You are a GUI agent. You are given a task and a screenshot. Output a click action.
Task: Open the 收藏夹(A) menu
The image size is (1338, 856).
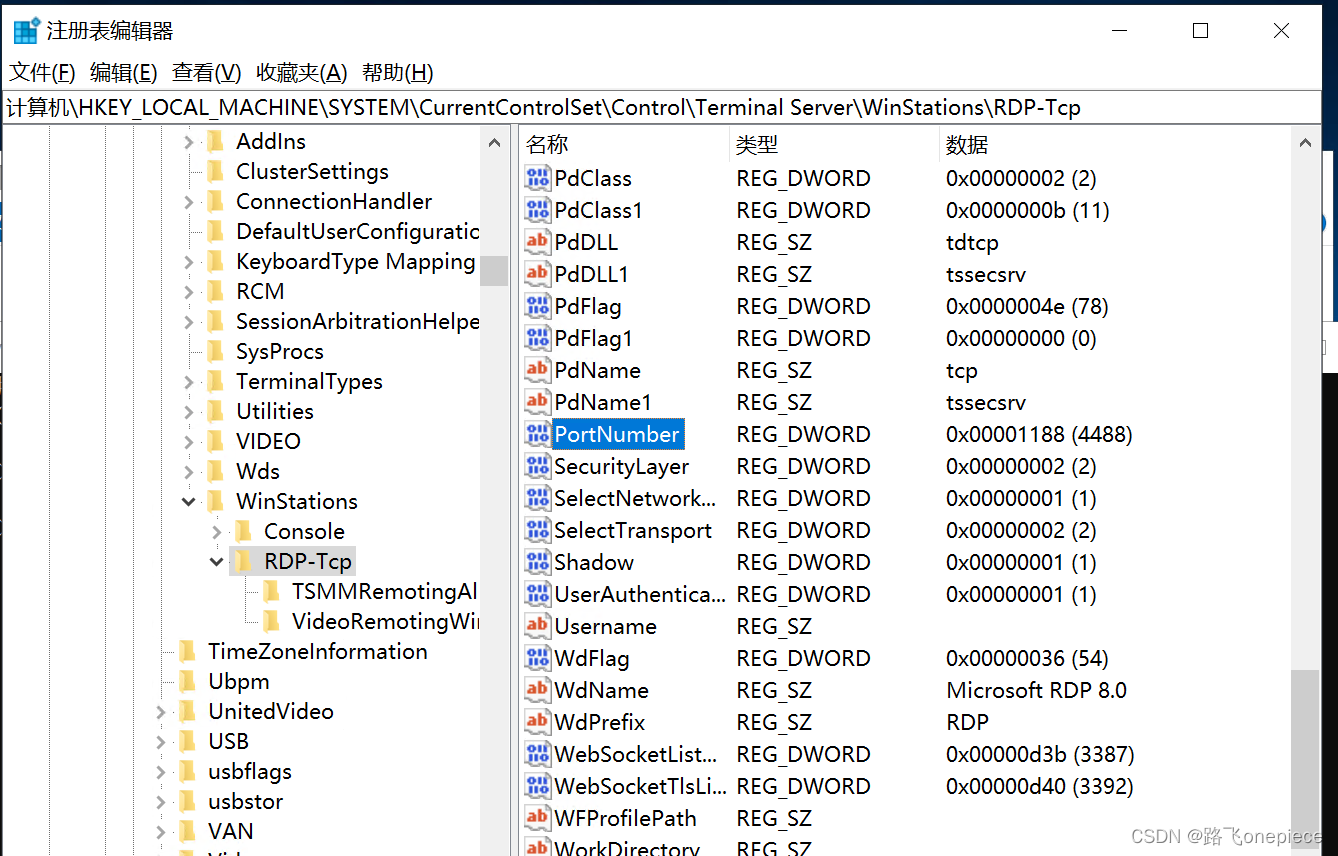pyautogui.click(x=302, y=73)
